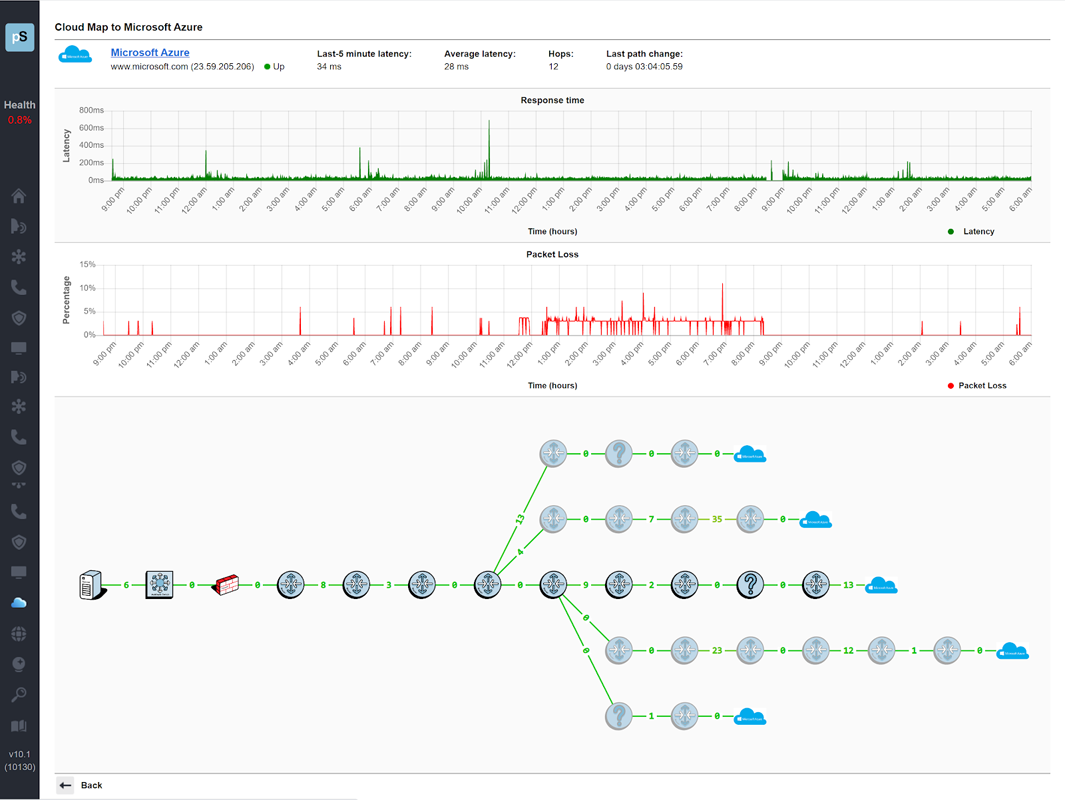Viewport: 1065px width, 800px height.
Task: Open the book icon in the sidebar
Action: click(x=19, y=726)
